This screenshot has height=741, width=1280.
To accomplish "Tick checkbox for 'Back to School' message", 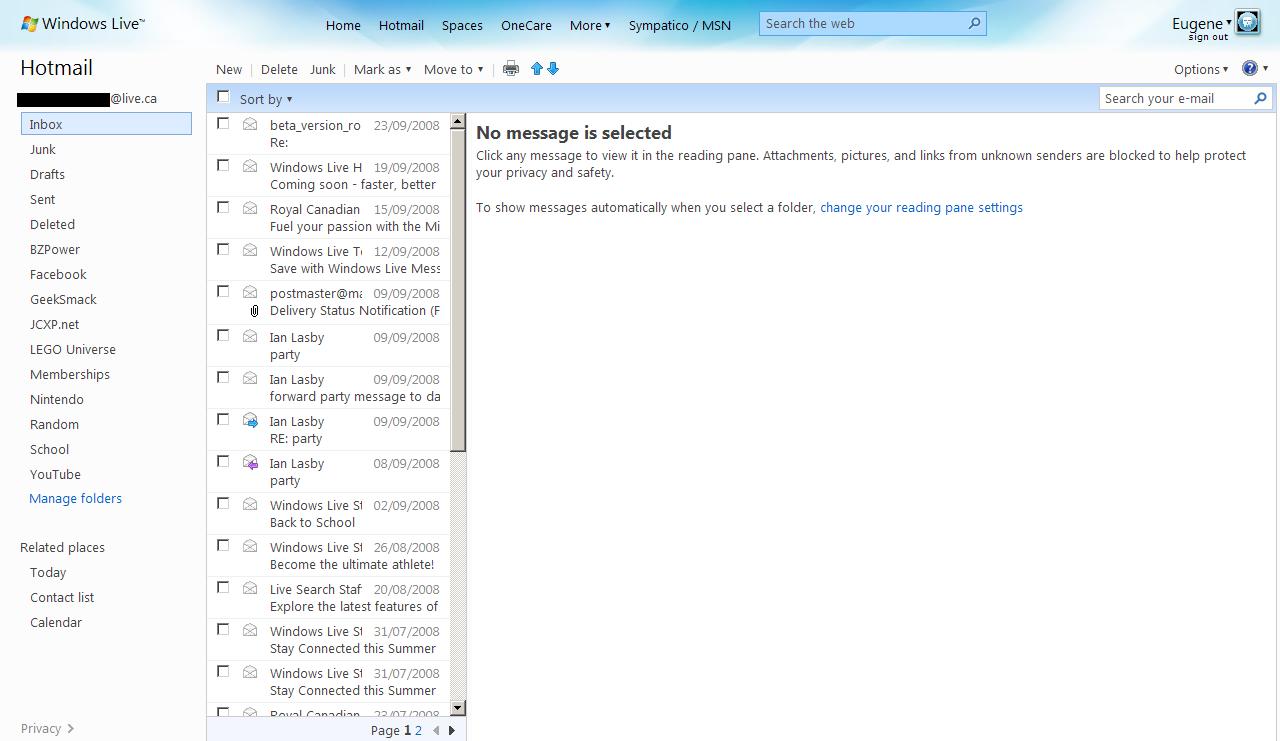I will (223, 503).
